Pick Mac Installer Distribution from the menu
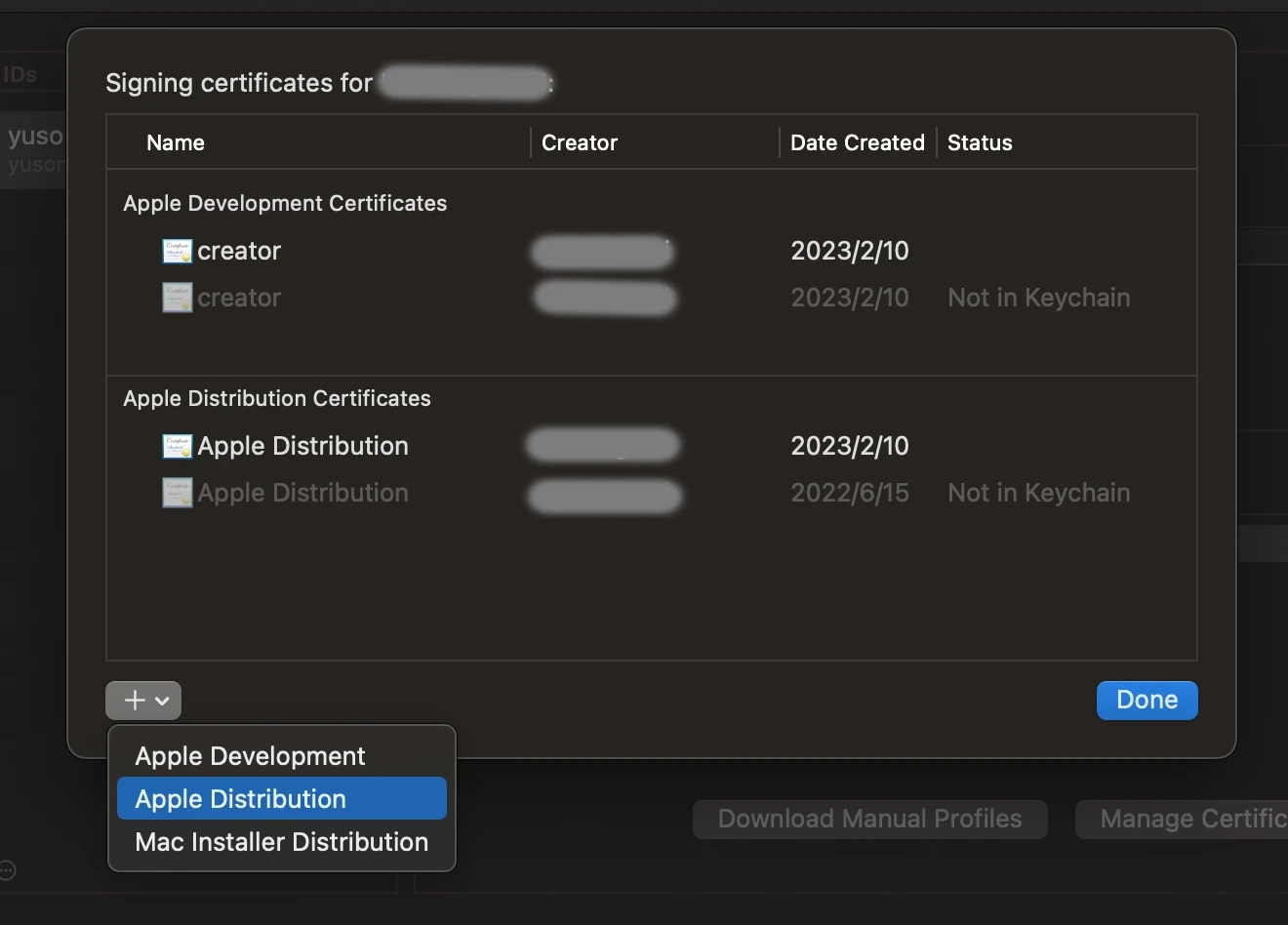The image size is (1288, 925). tap(281, 842)
